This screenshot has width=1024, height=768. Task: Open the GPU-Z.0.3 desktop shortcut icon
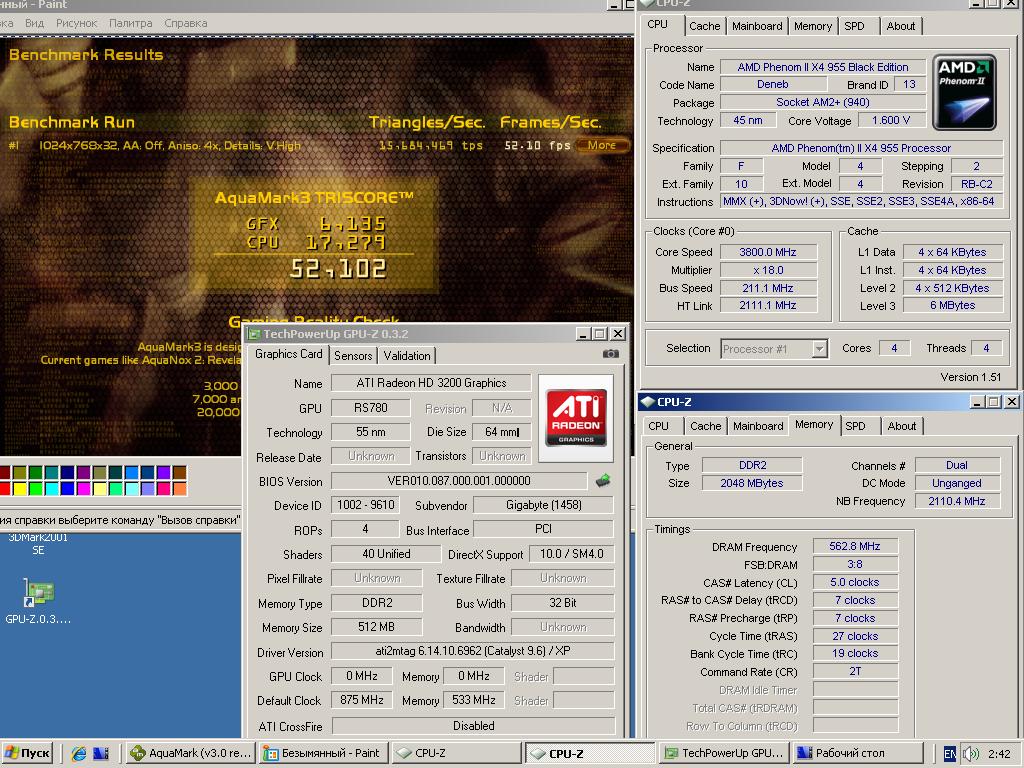point(38,592)
